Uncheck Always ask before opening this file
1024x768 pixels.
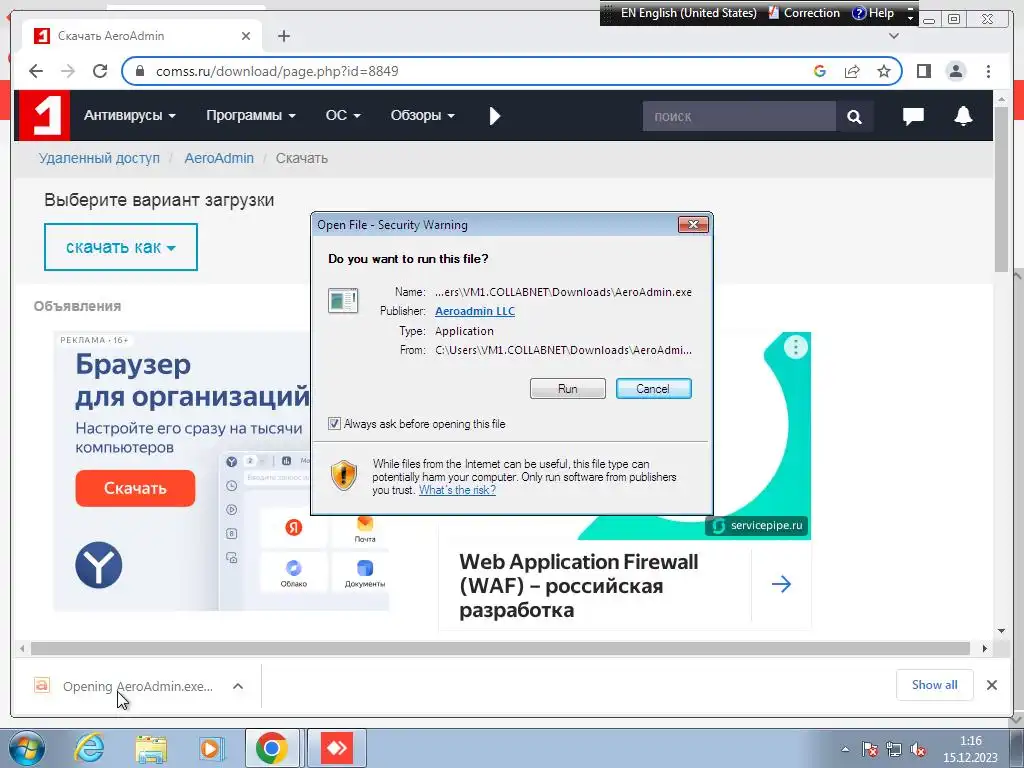pyautogui.click(x=334, y=424)
